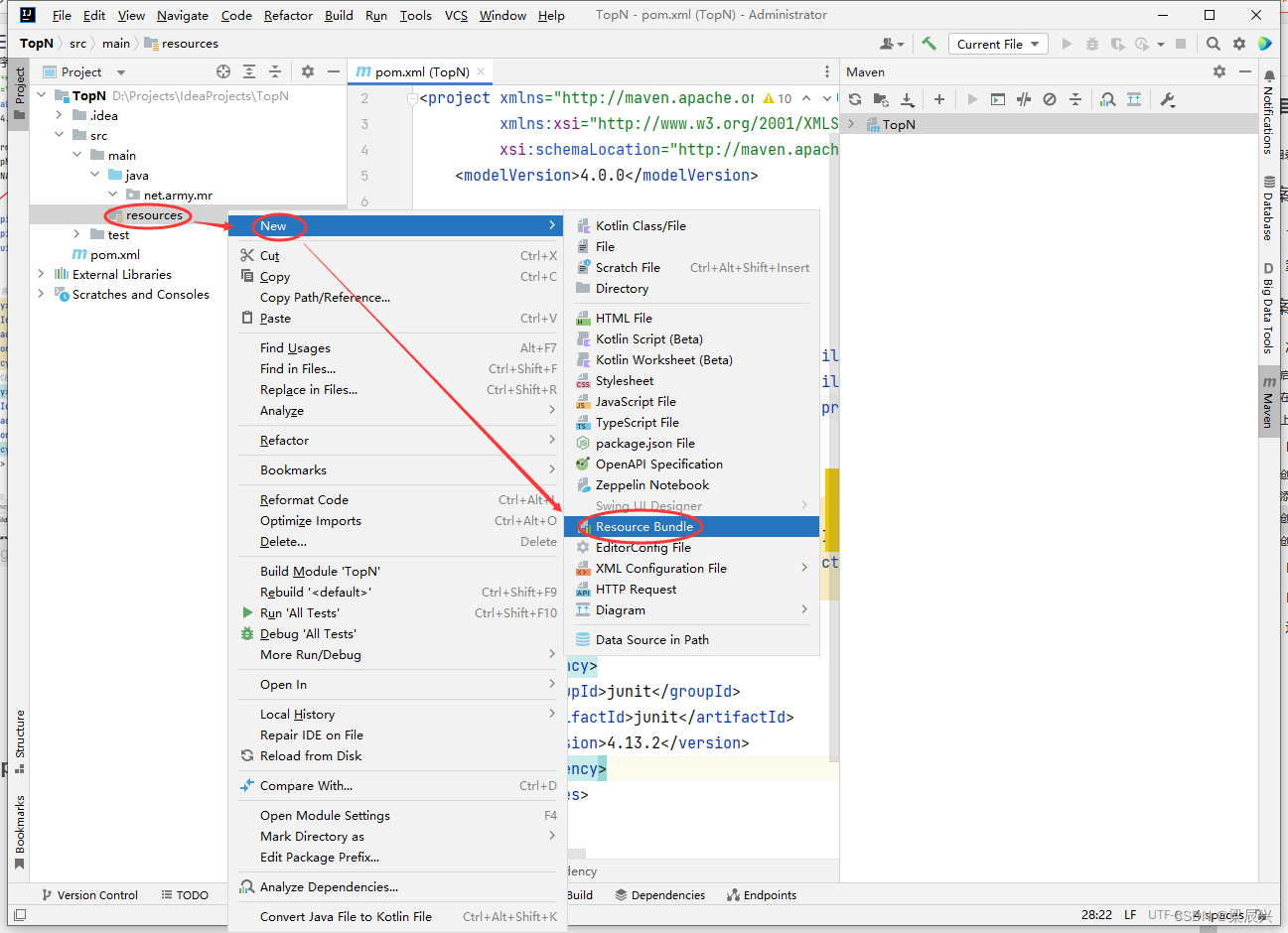Open the Notifications side panel
1288x933 pixels.
tap(1269, 111)
